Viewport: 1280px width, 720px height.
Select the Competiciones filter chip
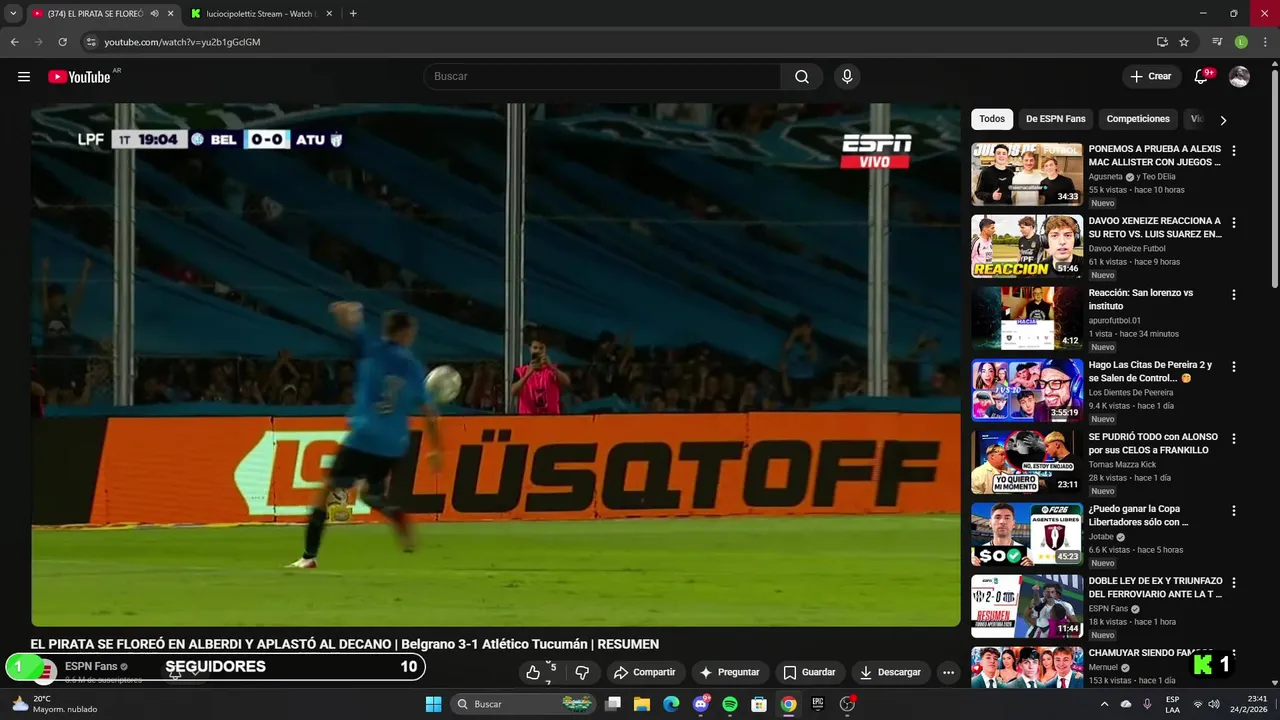tap(1138, 119)
